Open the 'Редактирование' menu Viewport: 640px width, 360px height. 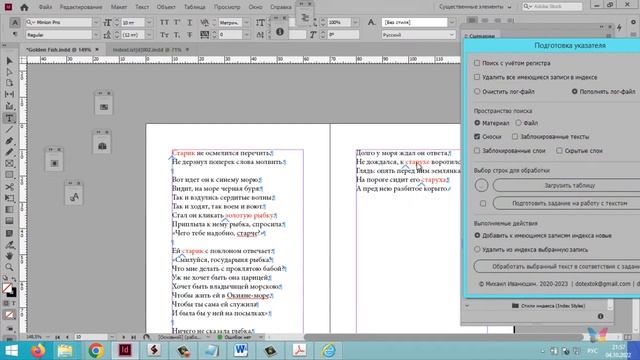click(x=81, y=7)
